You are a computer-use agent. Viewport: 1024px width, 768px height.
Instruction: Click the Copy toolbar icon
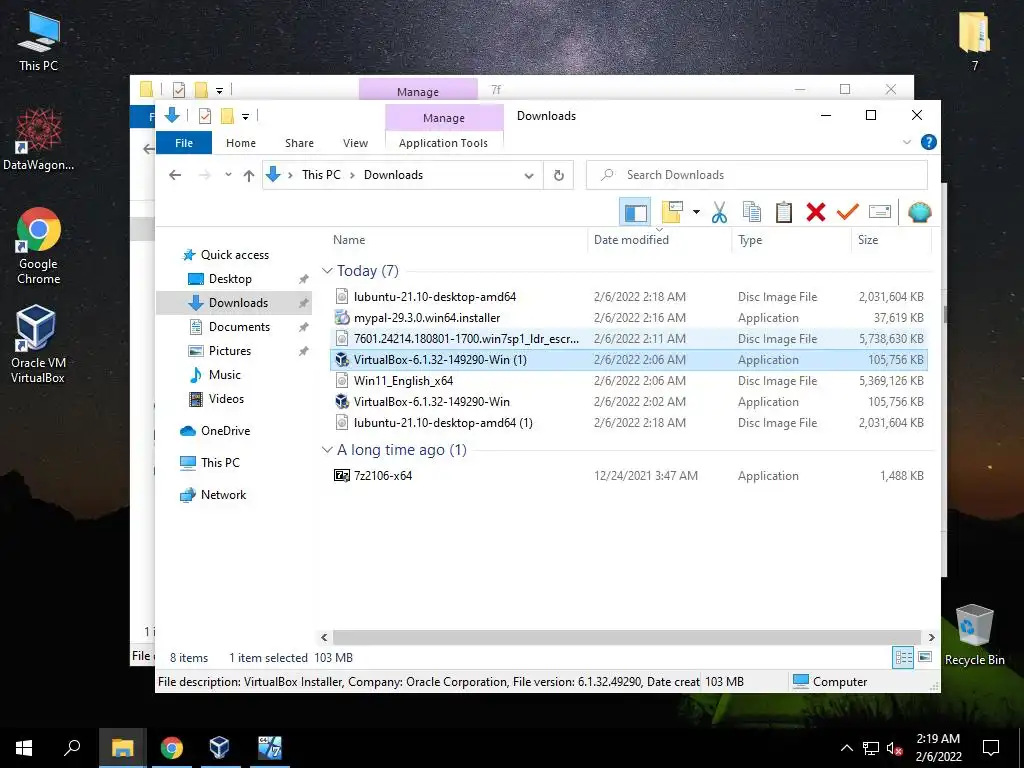(752, 212)
